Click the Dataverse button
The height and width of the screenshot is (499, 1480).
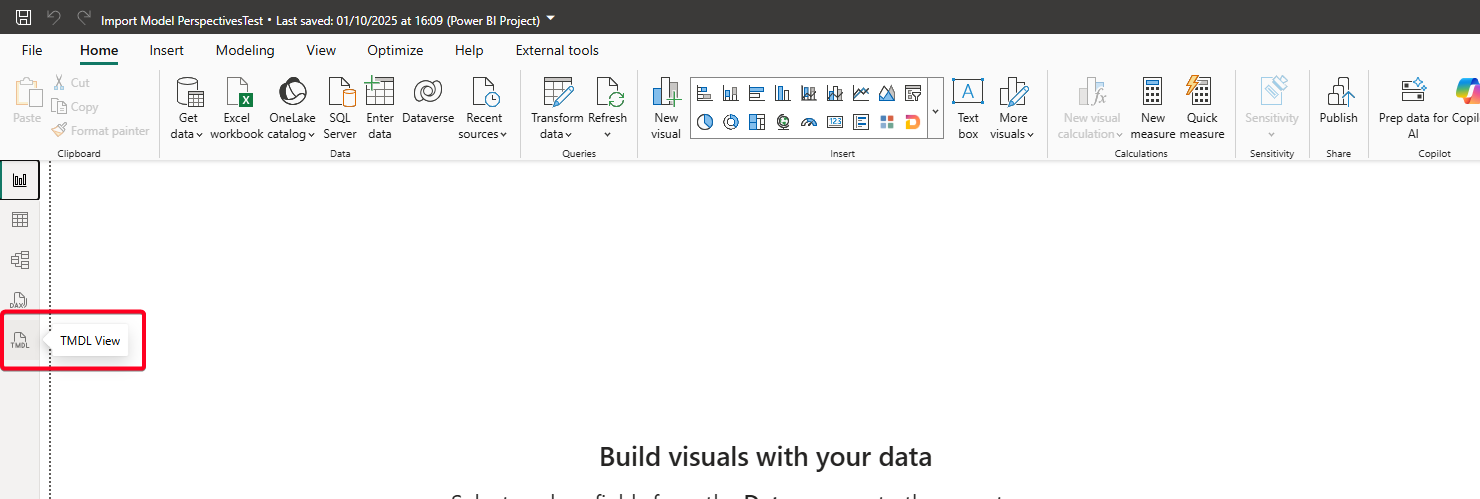pyautogui.click(x=428, y=101)
